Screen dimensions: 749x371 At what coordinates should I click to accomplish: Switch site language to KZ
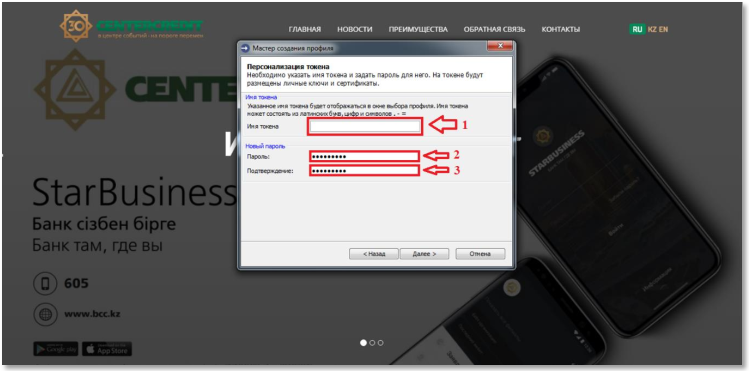[x=653, y=29]
